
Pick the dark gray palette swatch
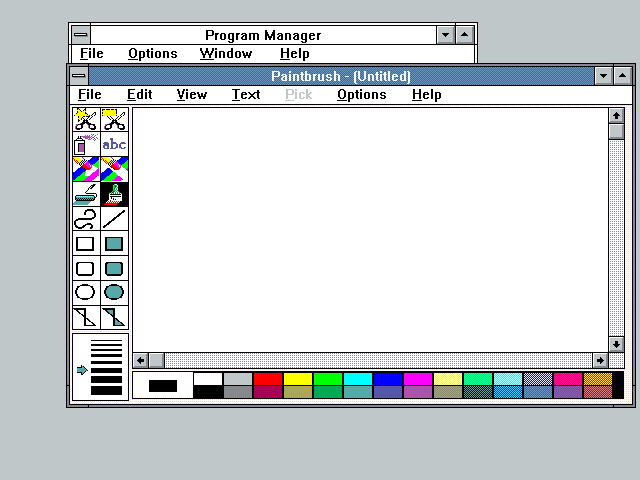pos(238,392)
